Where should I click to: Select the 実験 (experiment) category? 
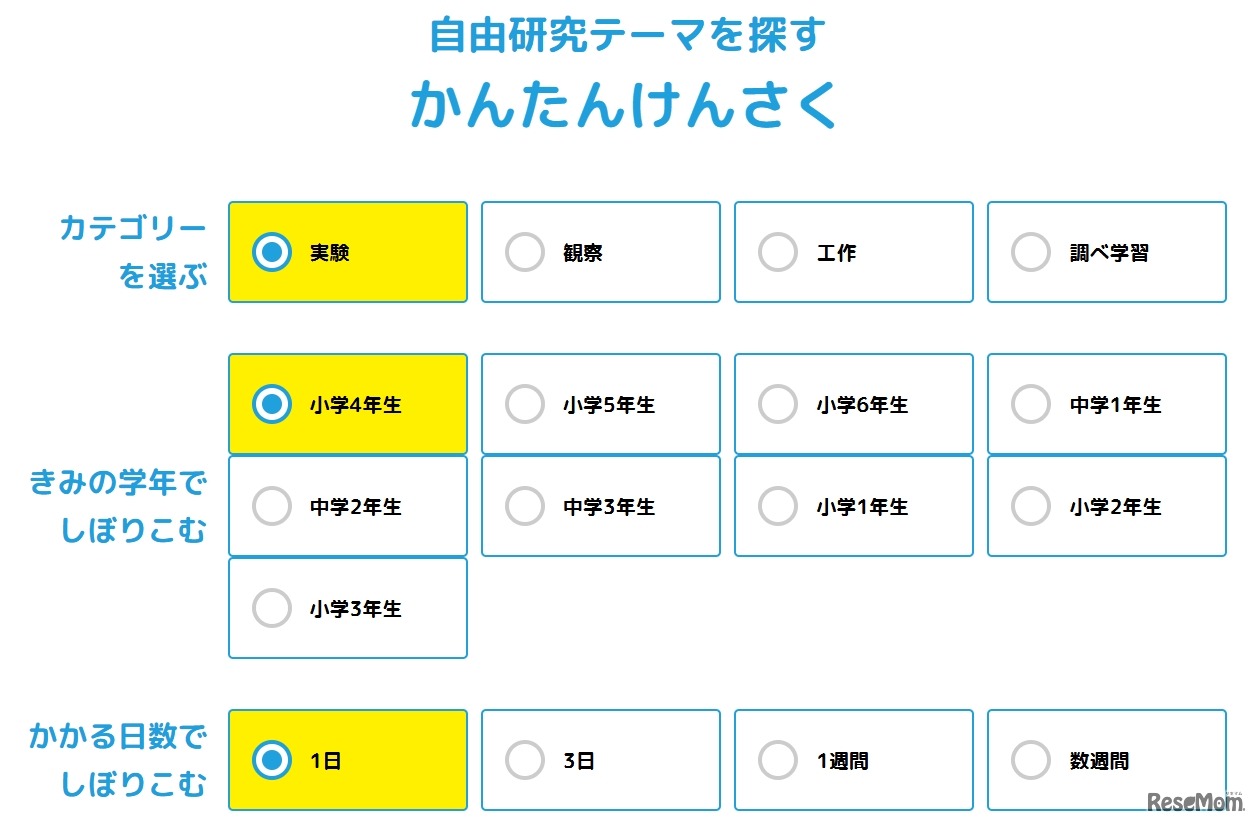tap(347, 252)
